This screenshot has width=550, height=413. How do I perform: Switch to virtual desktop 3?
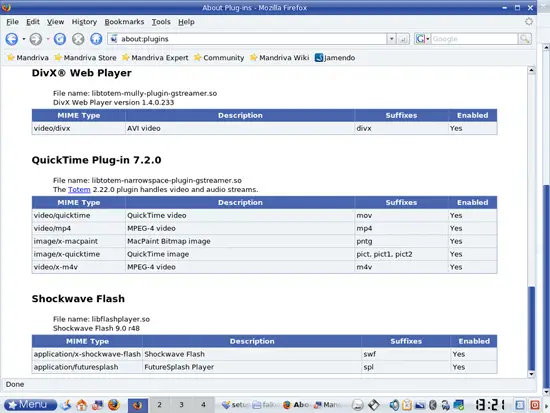click(181, 405)
